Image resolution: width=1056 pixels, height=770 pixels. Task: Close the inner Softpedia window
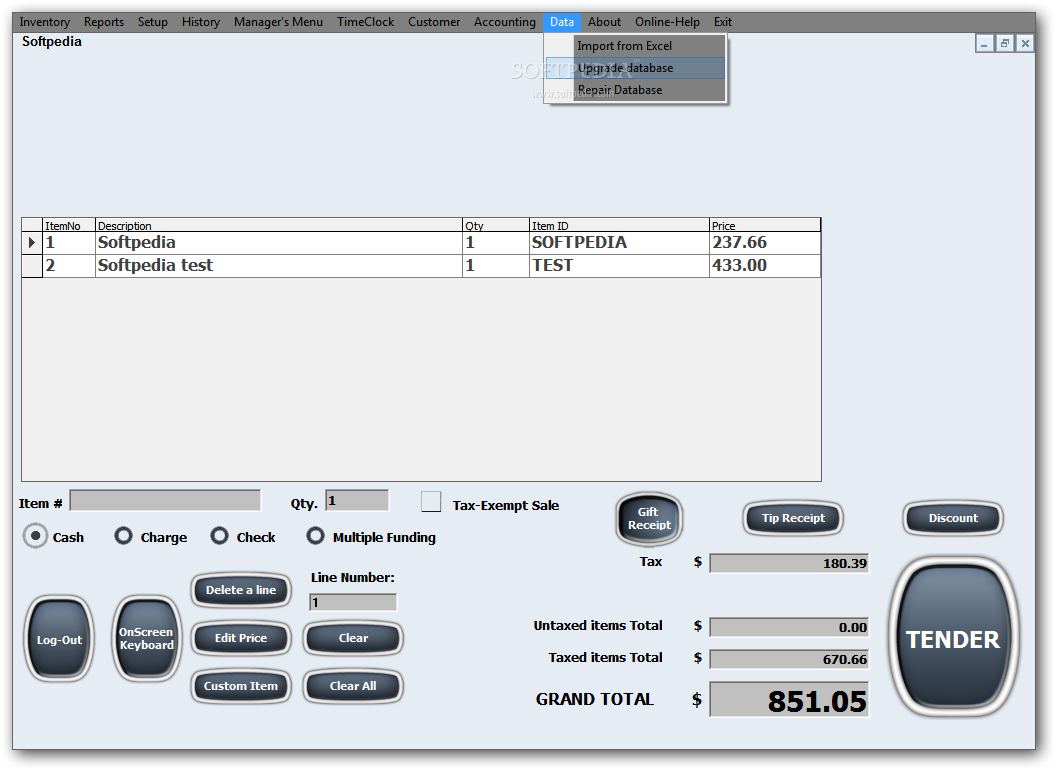[x=1025, y=44]
